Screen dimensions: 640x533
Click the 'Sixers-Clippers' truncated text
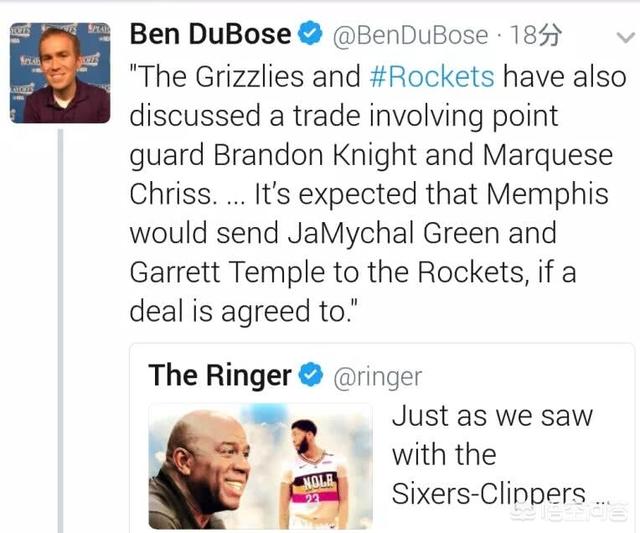coord(489,493)
